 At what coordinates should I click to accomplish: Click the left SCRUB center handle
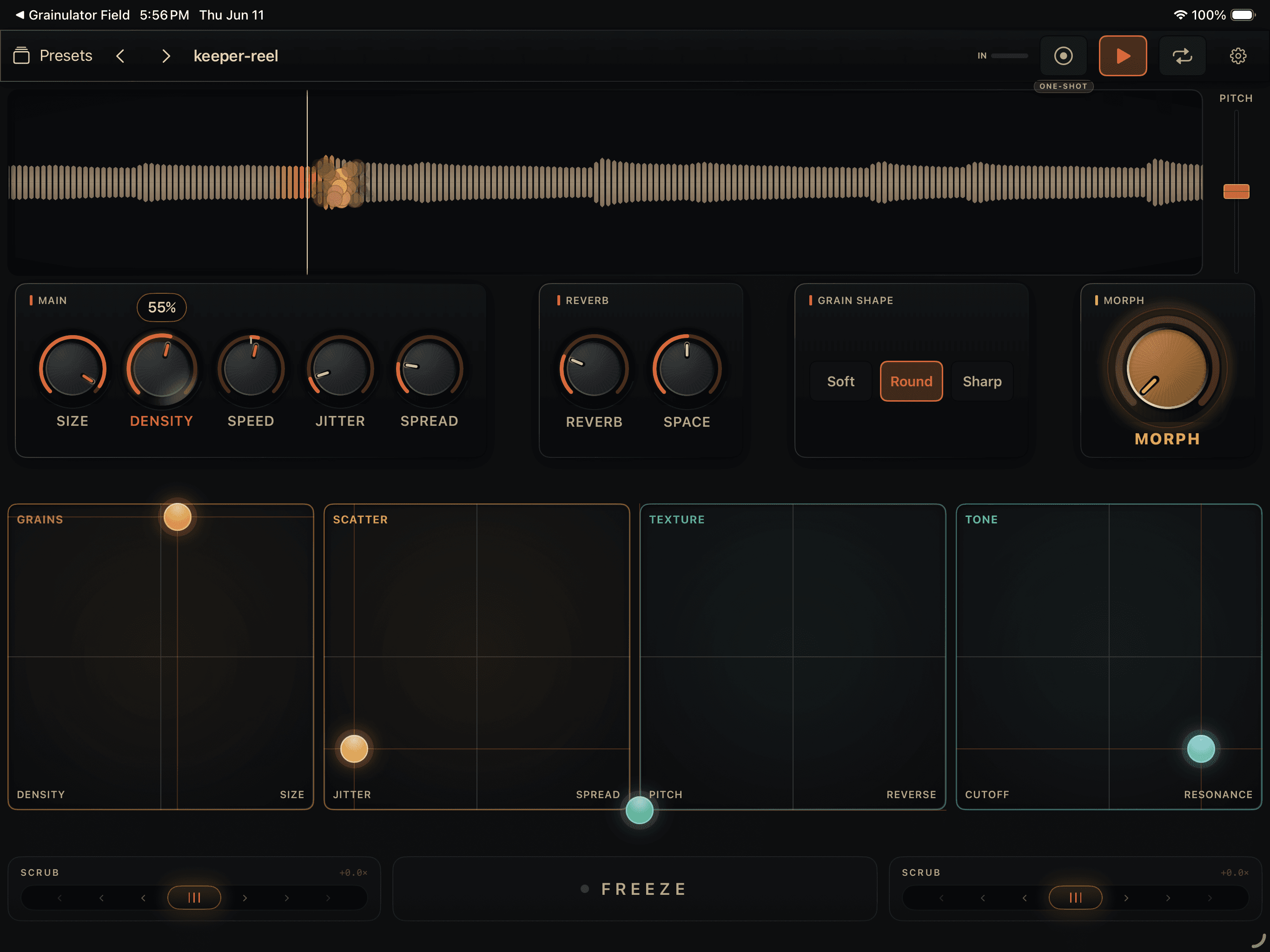(x=194, y=898)
